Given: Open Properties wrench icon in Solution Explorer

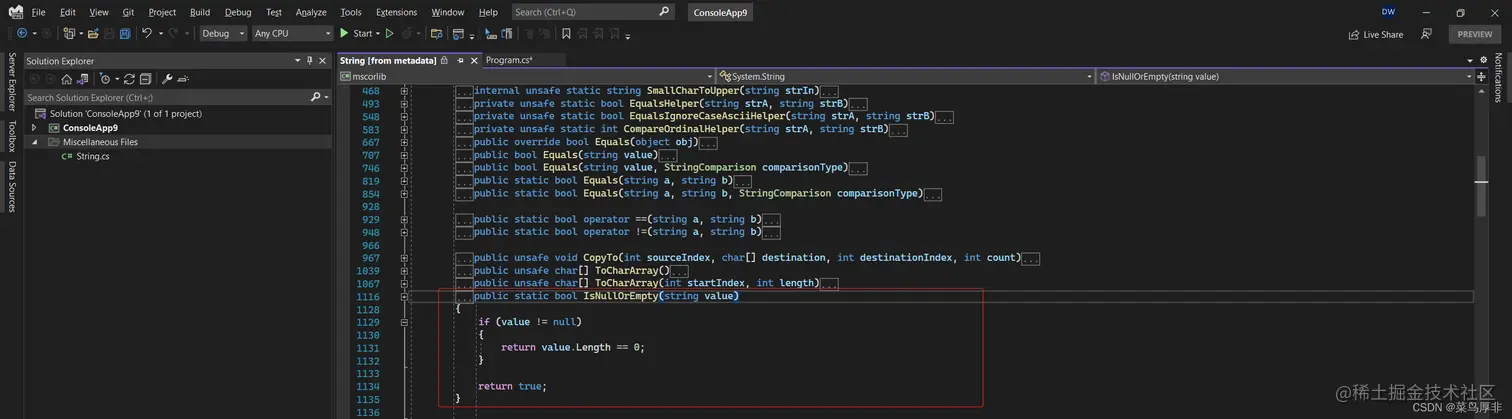Looking at the screenshot, I should click(x=167, y=78).
